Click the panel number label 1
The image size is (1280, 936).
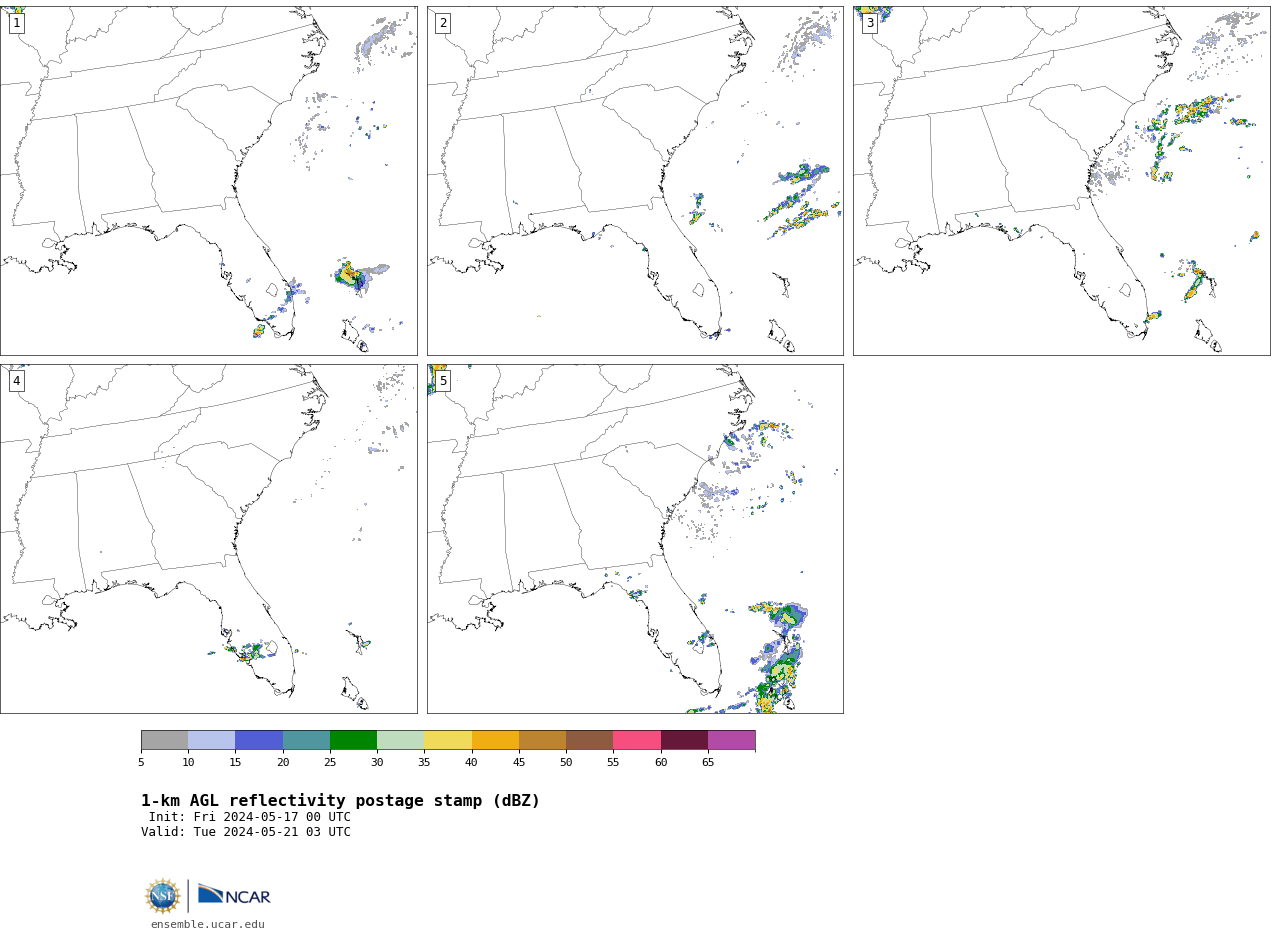pyautogui.click(x=16, y=23)
